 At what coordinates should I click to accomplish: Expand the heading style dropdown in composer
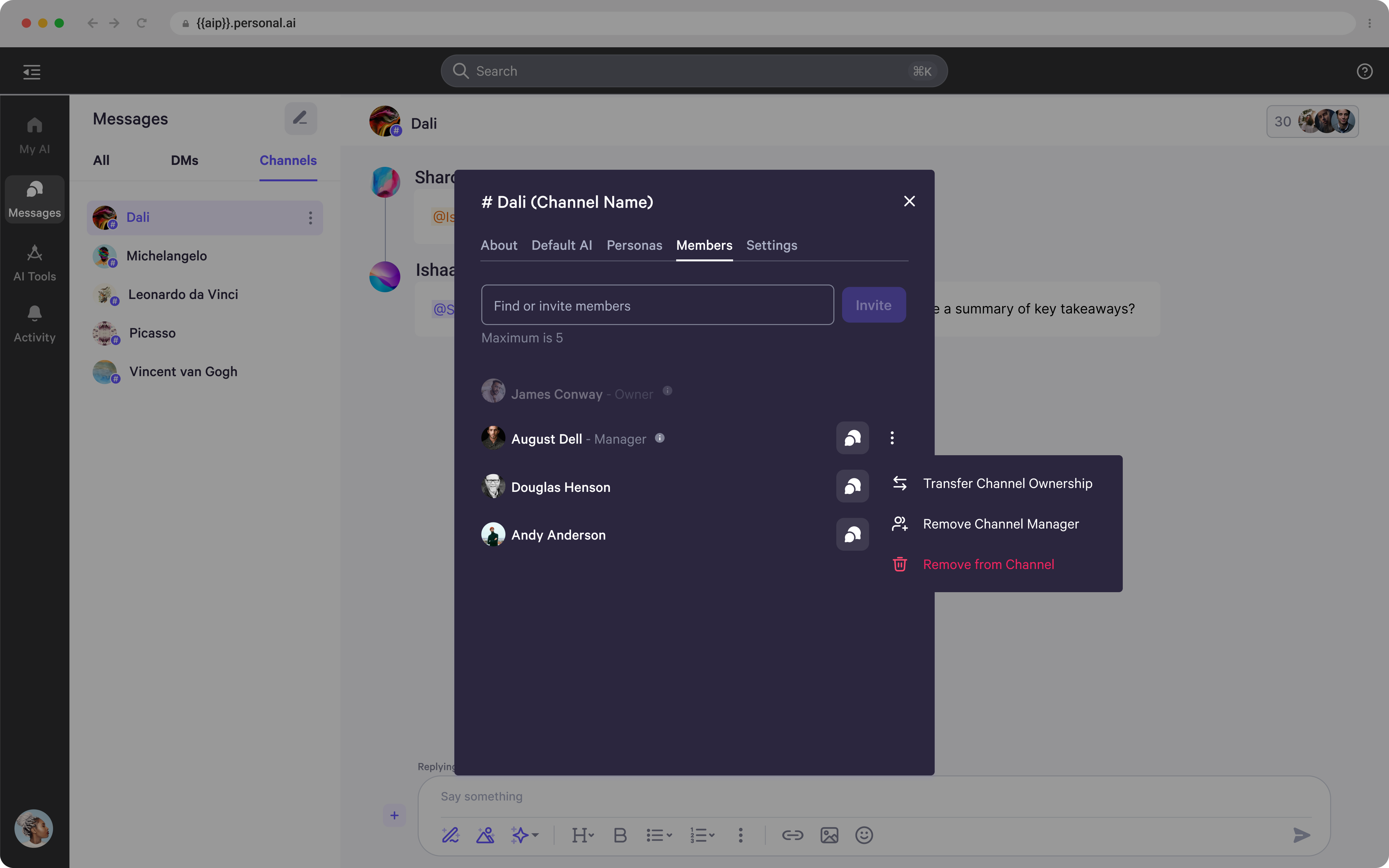583,835
